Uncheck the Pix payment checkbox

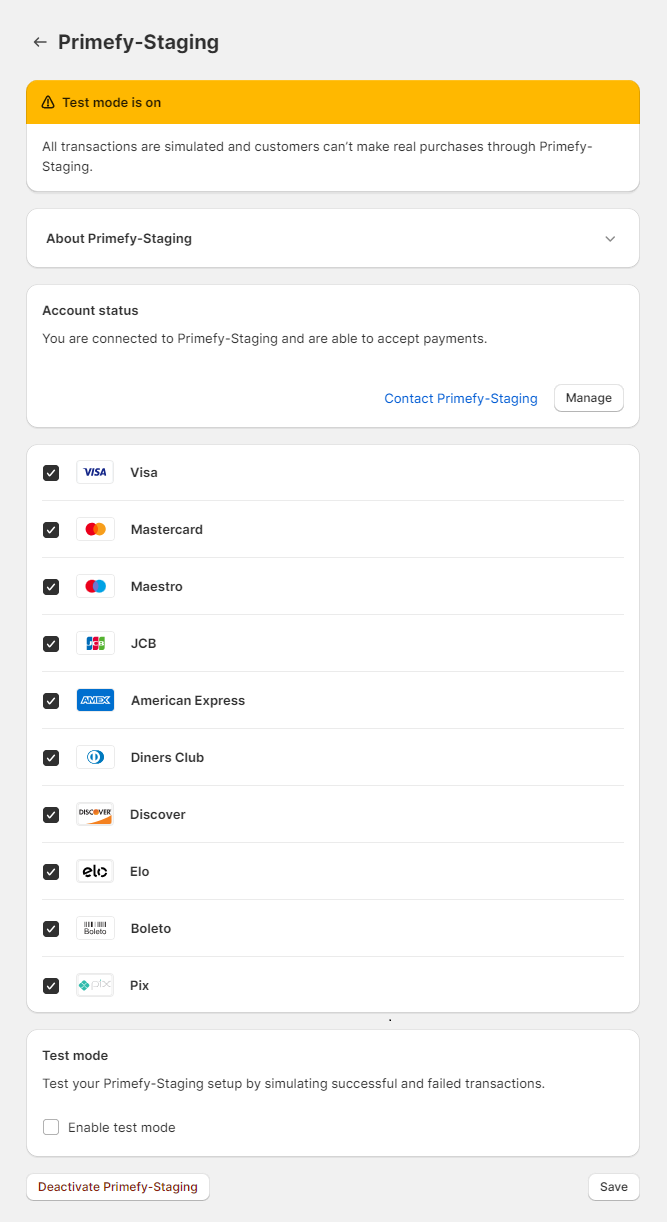click(51, 985)
